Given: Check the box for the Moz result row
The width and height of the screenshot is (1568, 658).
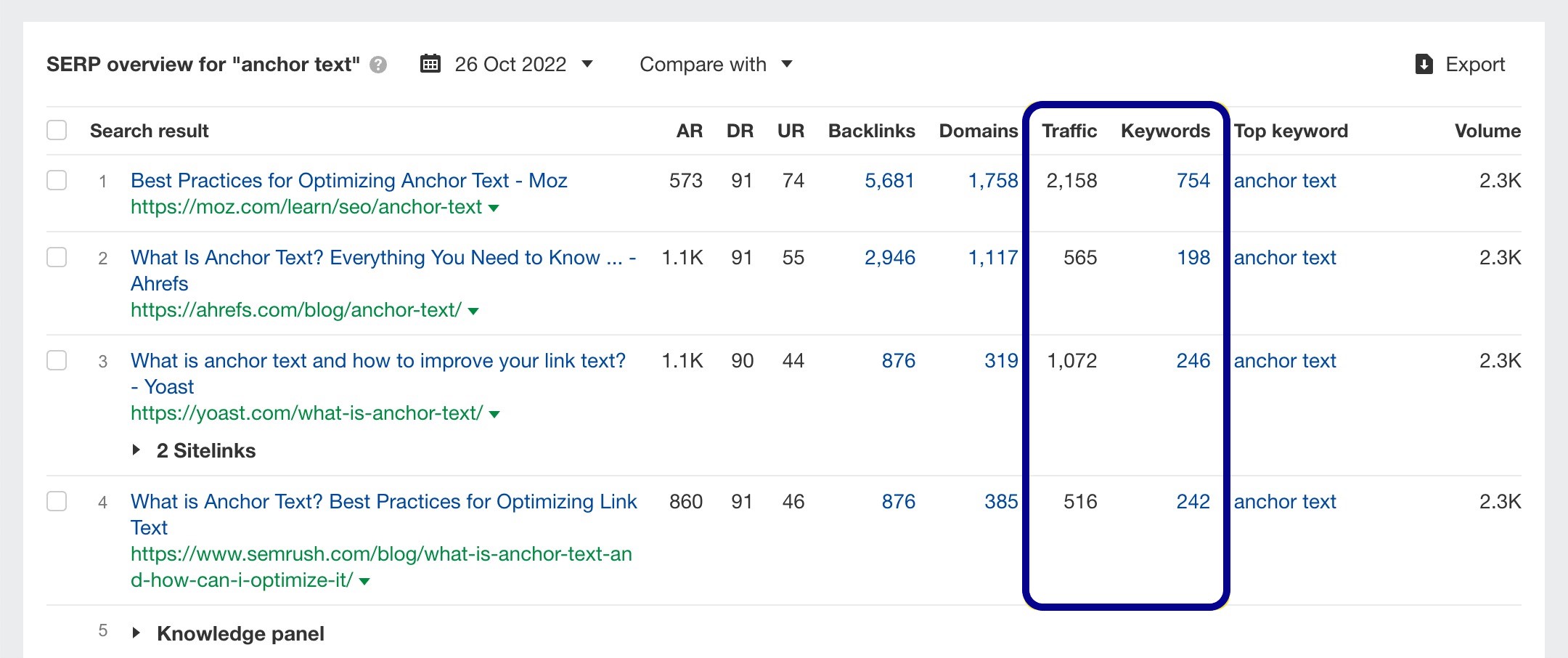Looking at the screenshot, I should click(x=57, y=179).
